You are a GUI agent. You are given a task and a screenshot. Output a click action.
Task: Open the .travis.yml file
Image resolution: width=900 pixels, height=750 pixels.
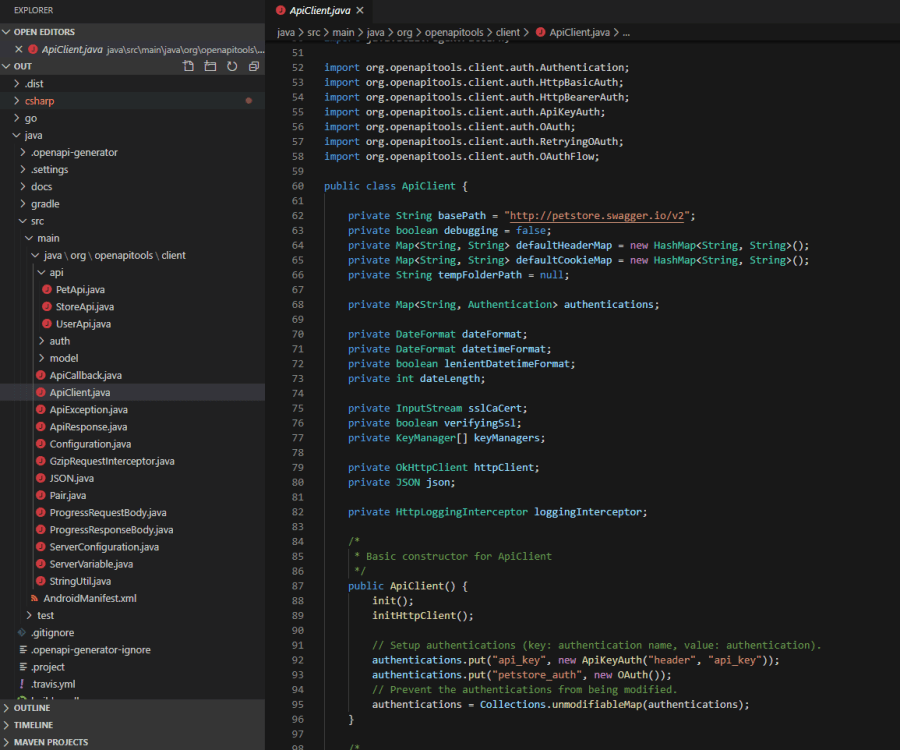point(53,684)
